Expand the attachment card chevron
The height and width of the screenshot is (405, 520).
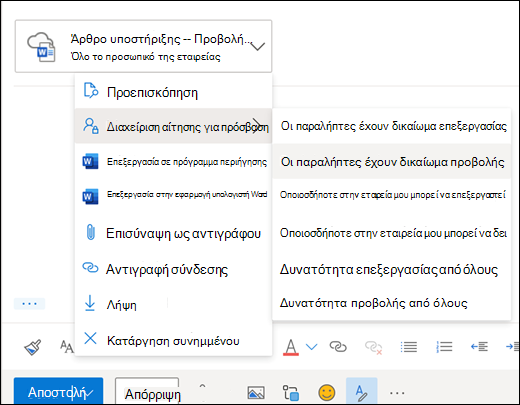tap(258, 46)
